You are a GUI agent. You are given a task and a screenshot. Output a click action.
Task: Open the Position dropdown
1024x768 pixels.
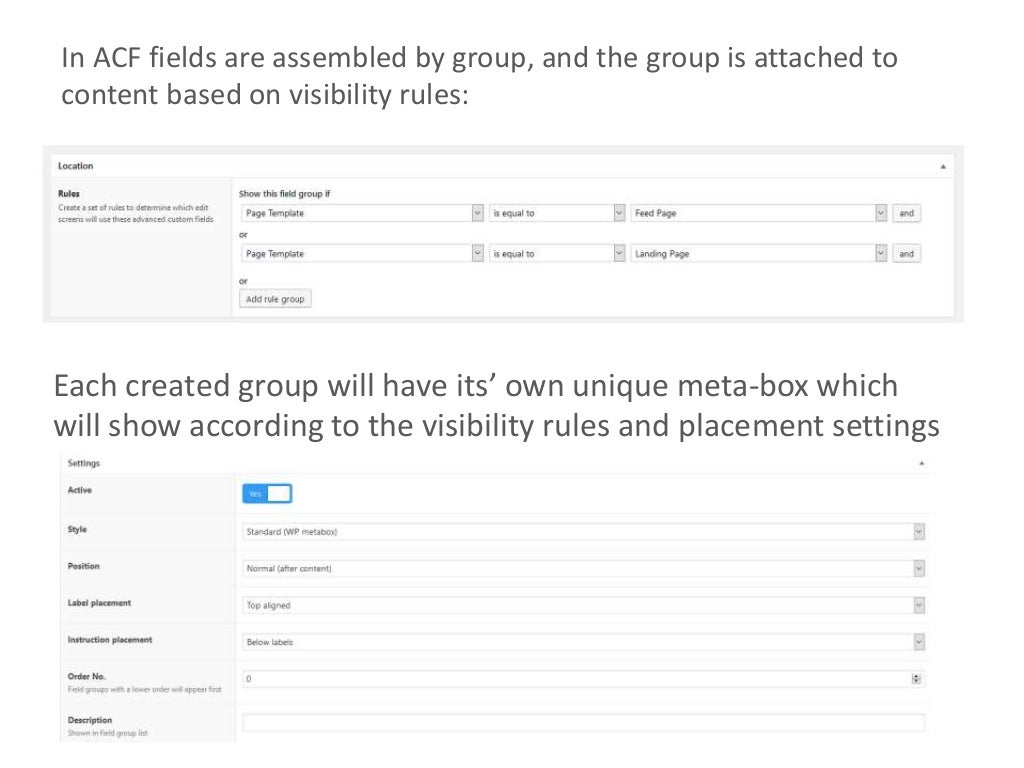coord(583,568)
